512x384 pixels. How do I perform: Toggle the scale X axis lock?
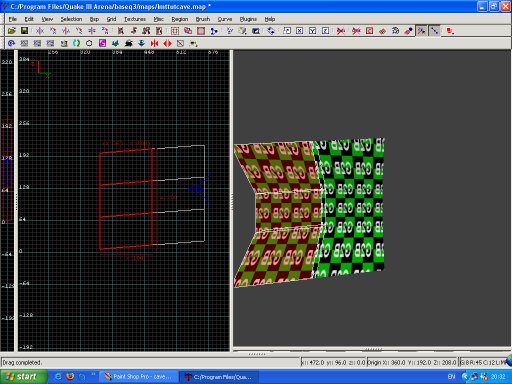point(300,31)
